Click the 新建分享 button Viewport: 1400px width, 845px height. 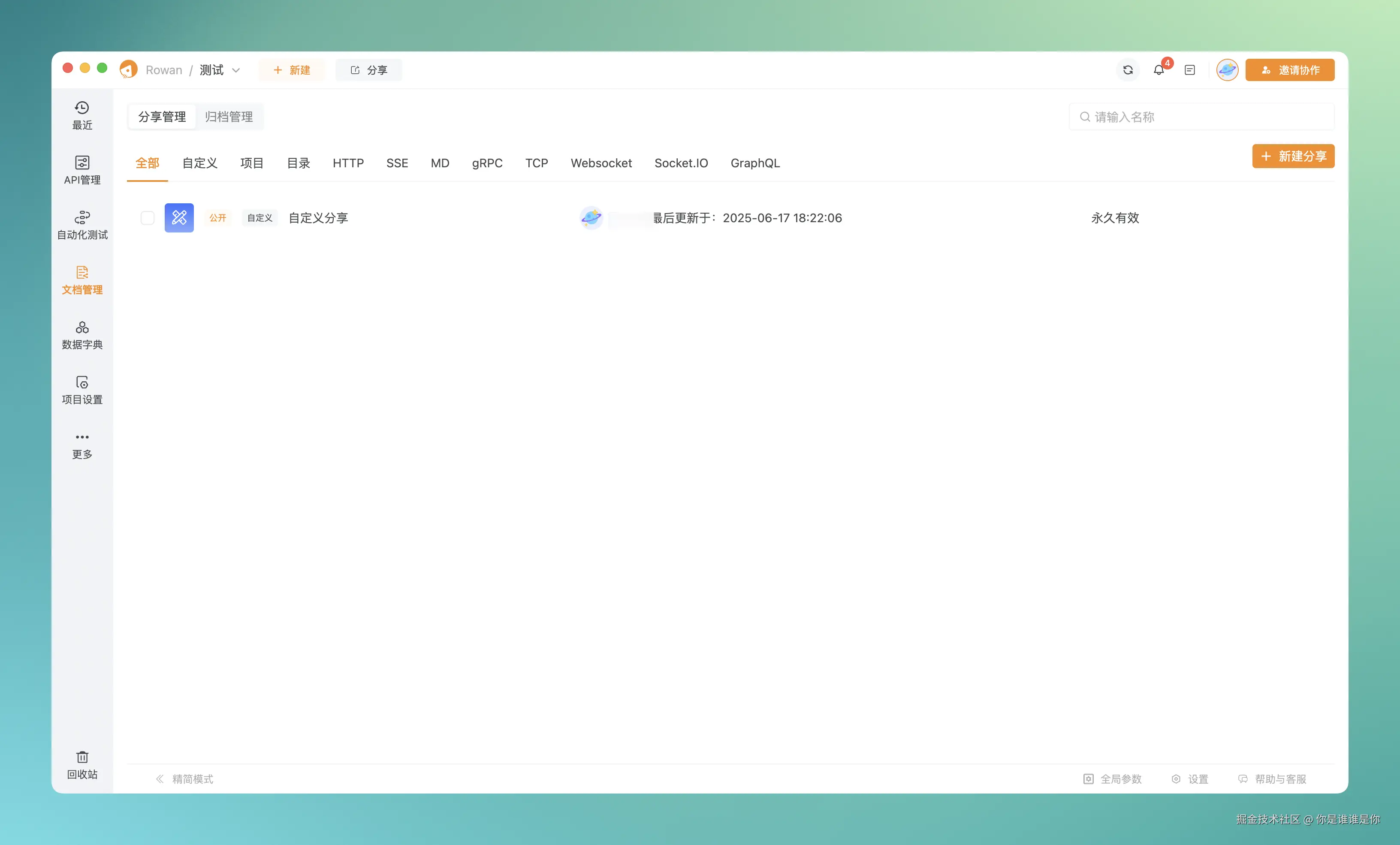[1293, 156]
